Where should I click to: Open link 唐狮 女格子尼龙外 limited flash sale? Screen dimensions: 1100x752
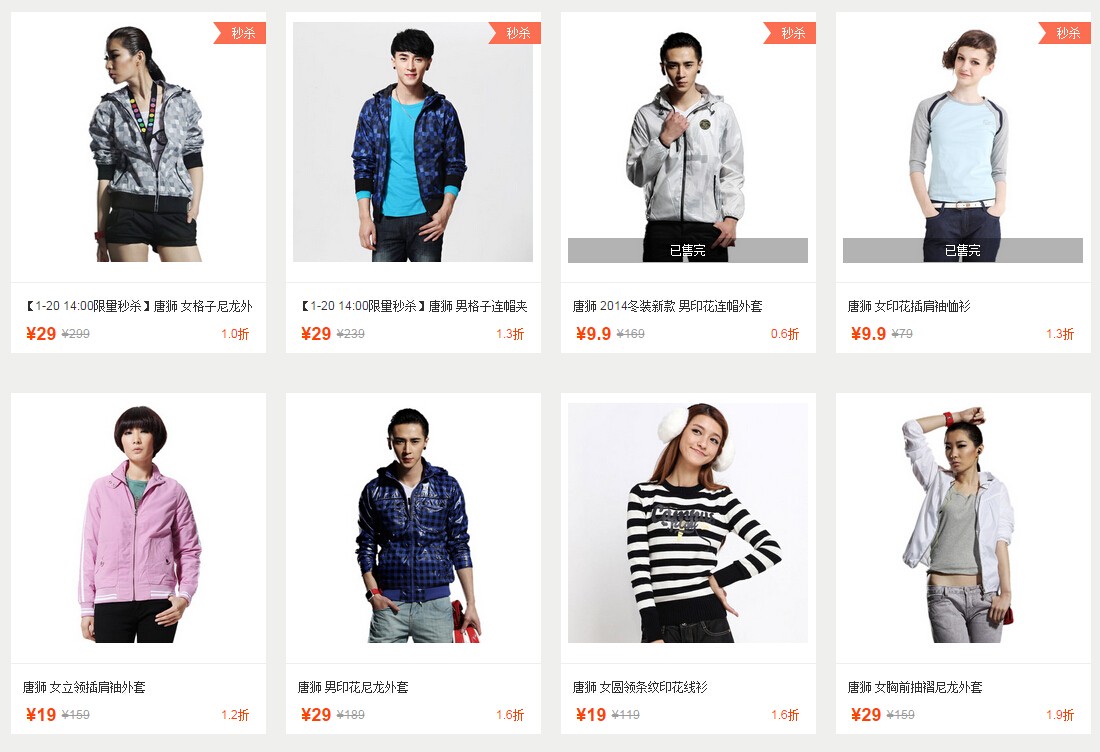click(138, 307)
